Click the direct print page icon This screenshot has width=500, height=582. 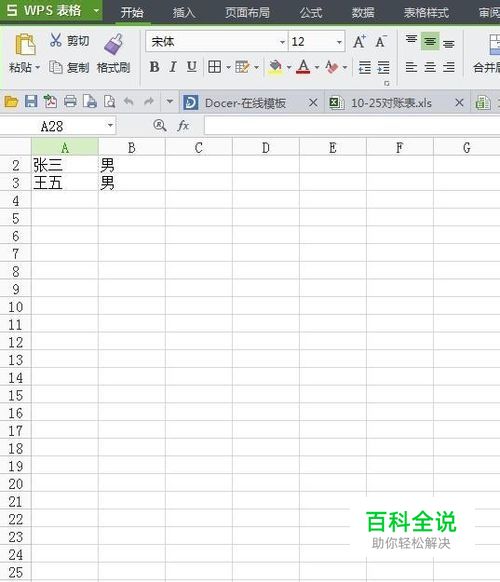pos(90,101)
